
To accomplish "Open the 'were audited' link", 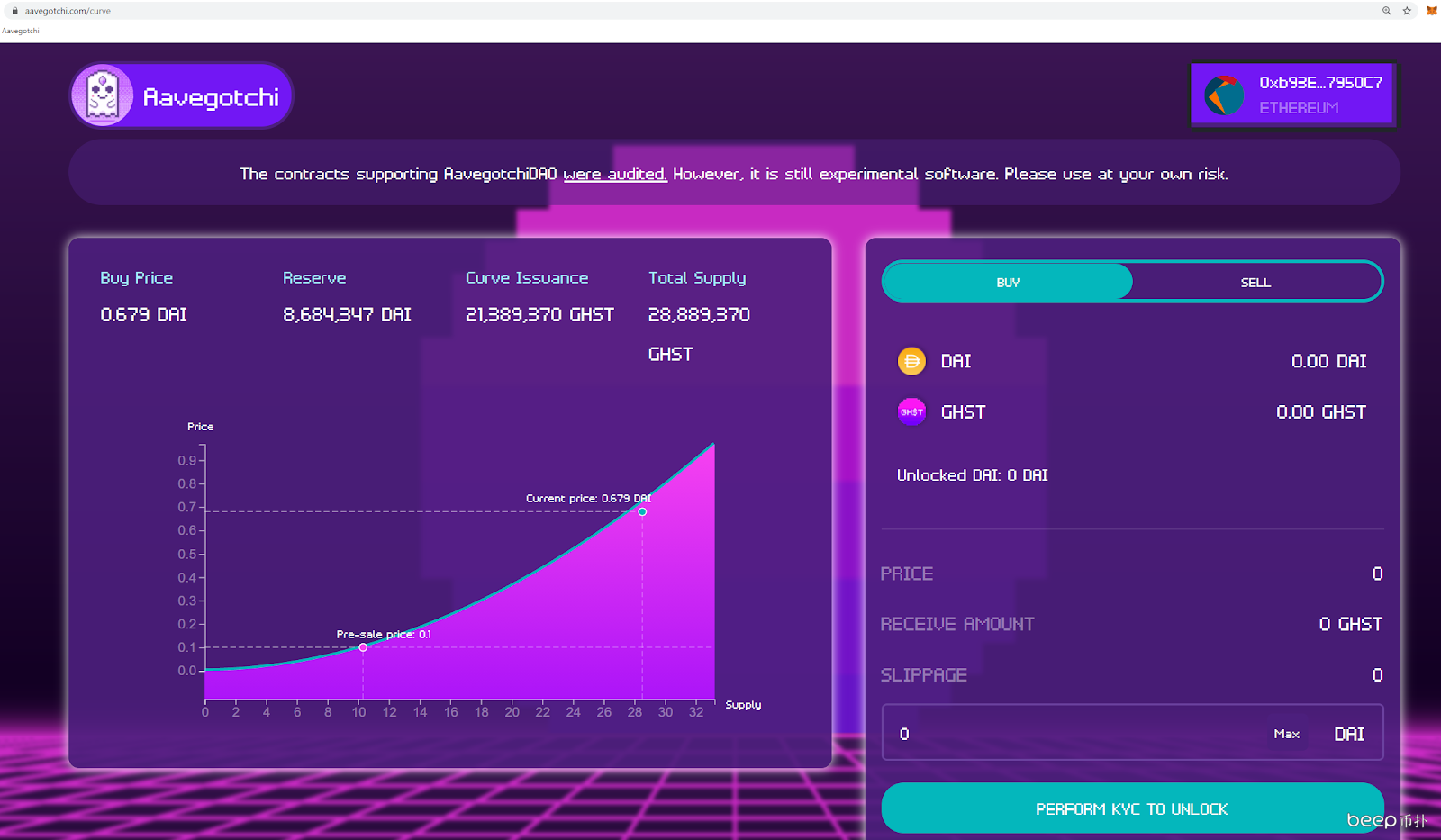I will (x=615, y=174).
